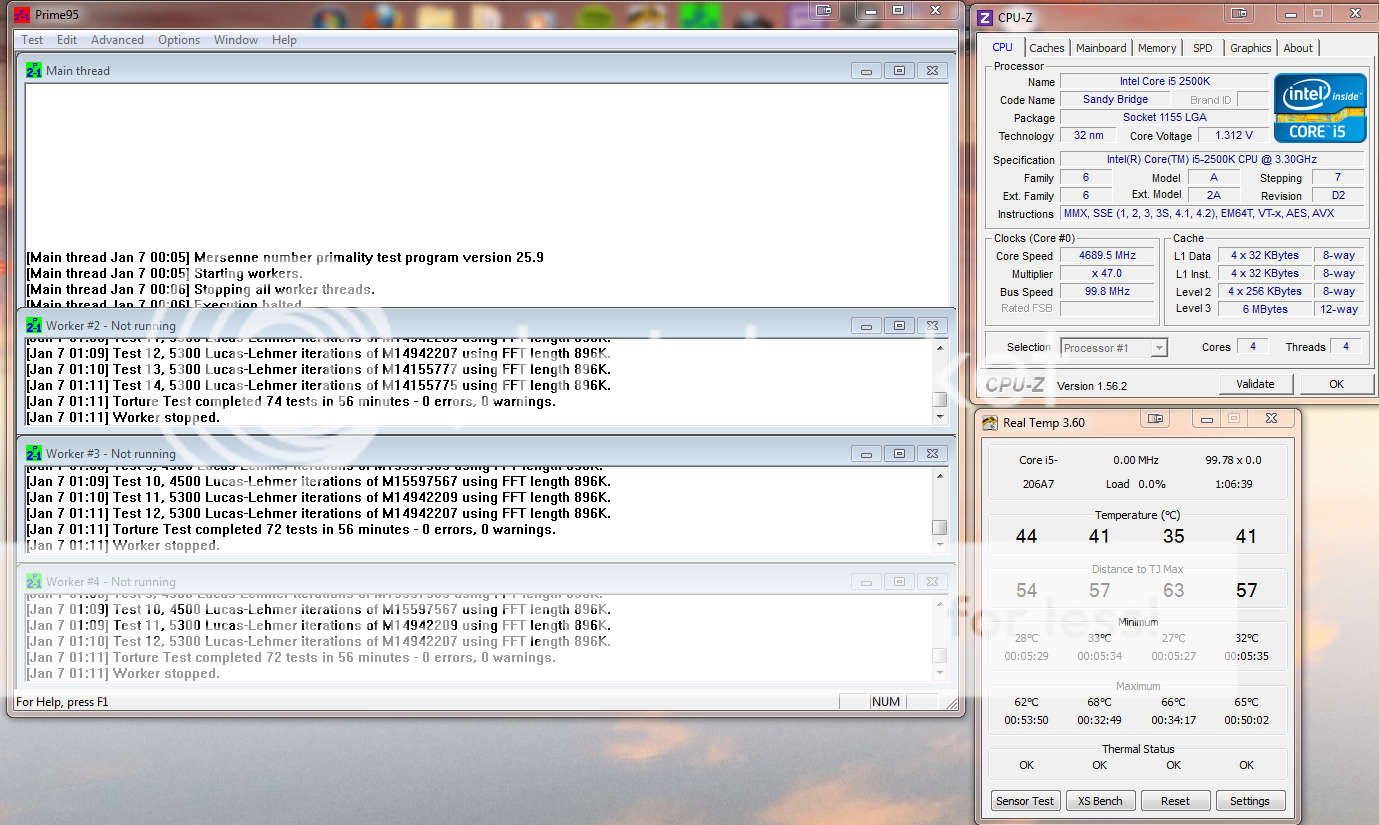Click the Worker #3 window icon

click(x=34, y=454)
